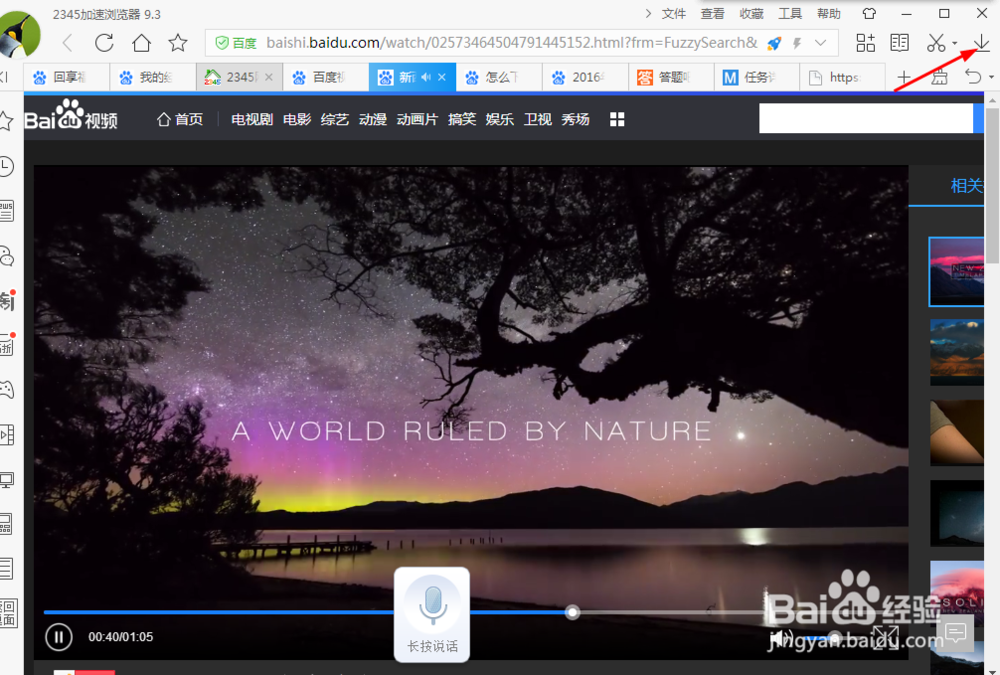
Task: Switch to the 怎么下 tab
Action: click(499, 77)
